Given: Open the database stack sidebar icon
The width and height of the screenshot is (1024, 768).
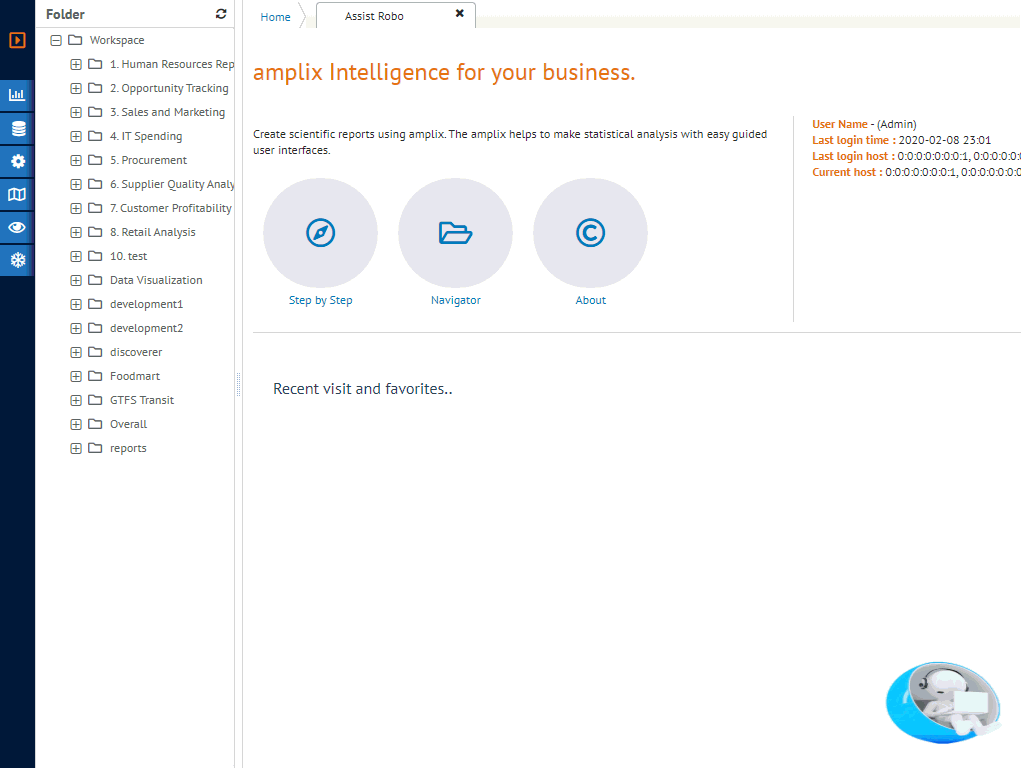Looking at the screenshot, I should tap(17, 128).
